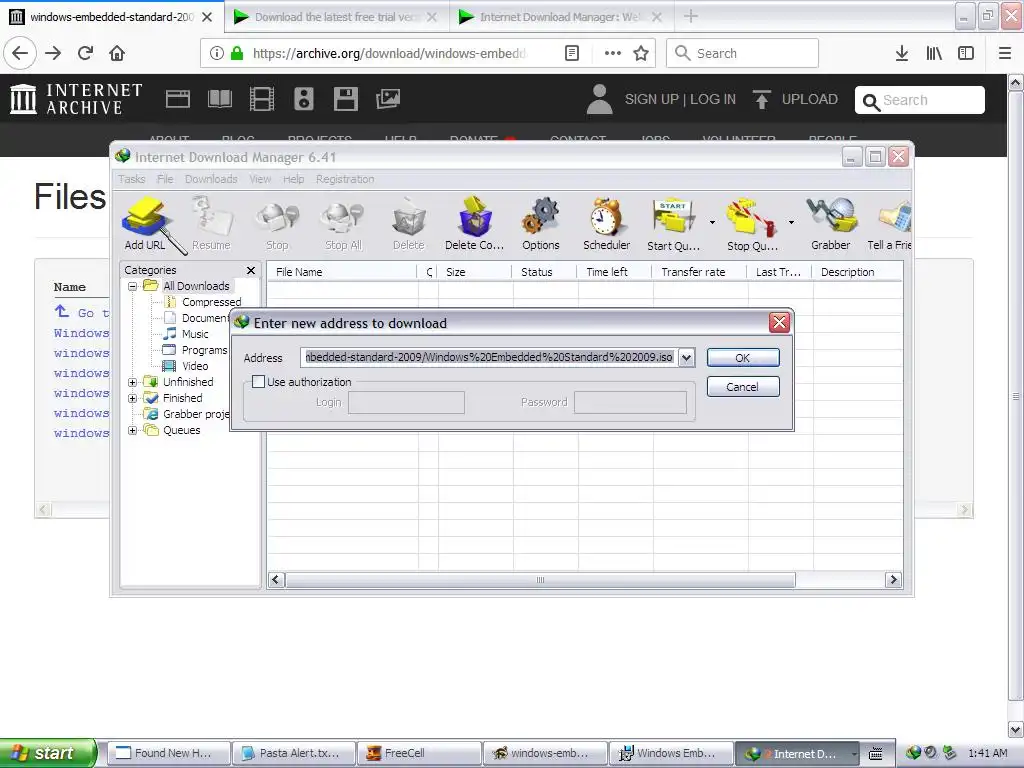The width and height of the screenshot is (1024, 768).
Task: Open the FreeCell taskbar button
Action: coord(420,753)
